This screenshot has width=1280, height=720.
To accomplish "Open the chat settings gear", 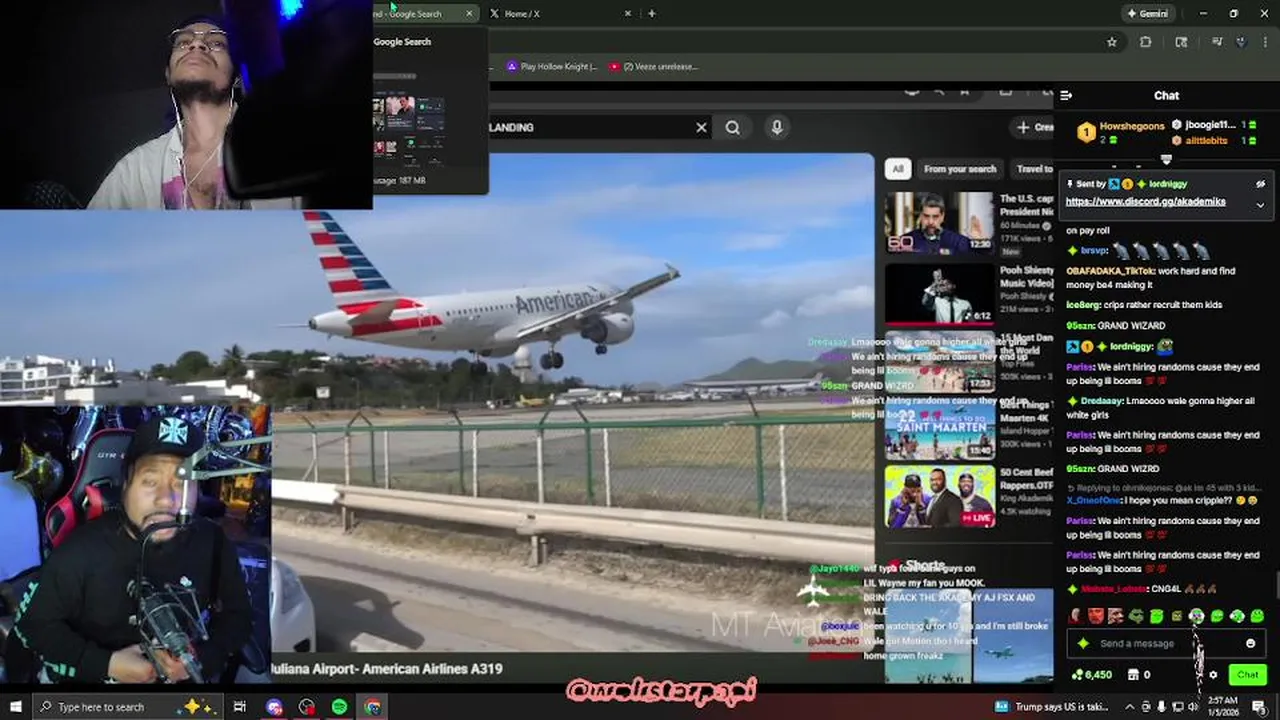I will (x=1213, y=675).
